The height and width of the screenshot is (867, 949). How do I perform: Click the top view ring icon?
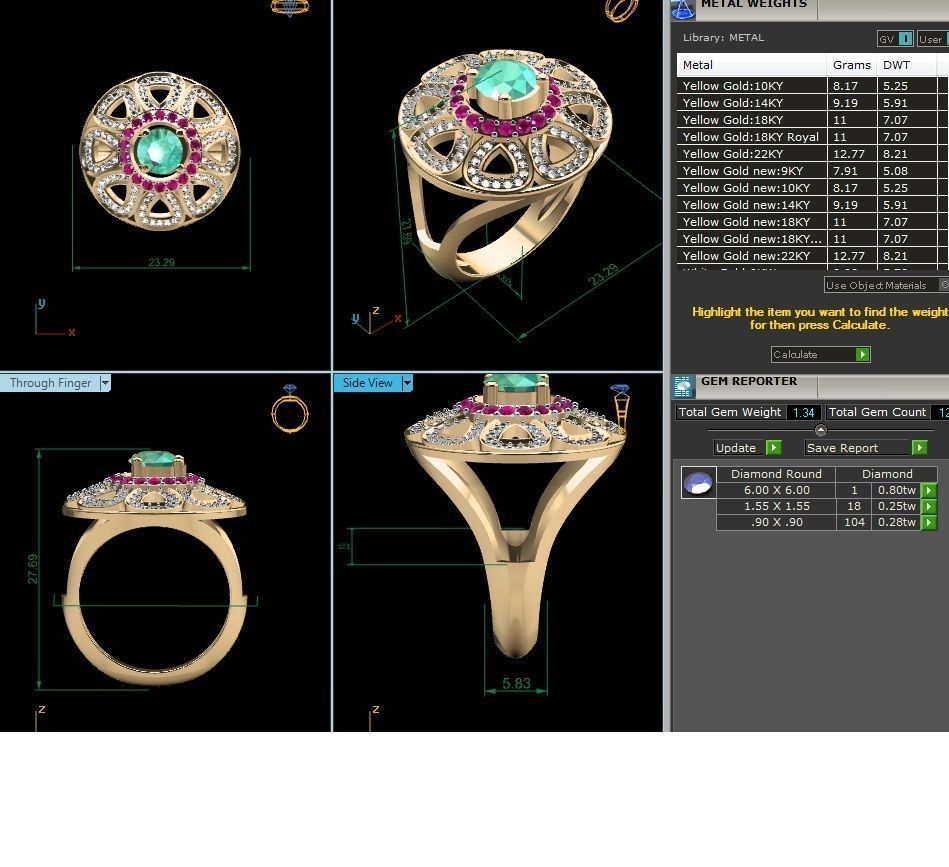[290, 8]
